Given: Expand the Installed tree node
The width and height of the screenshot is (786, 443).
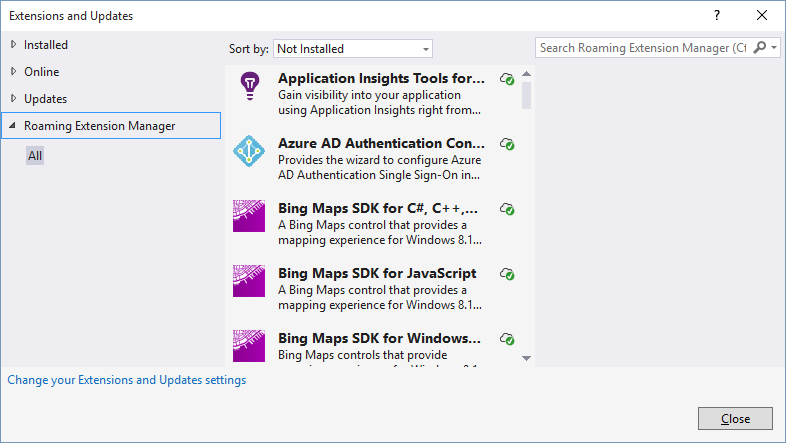Looking at the screenshot, I should [x=13, y=45].
